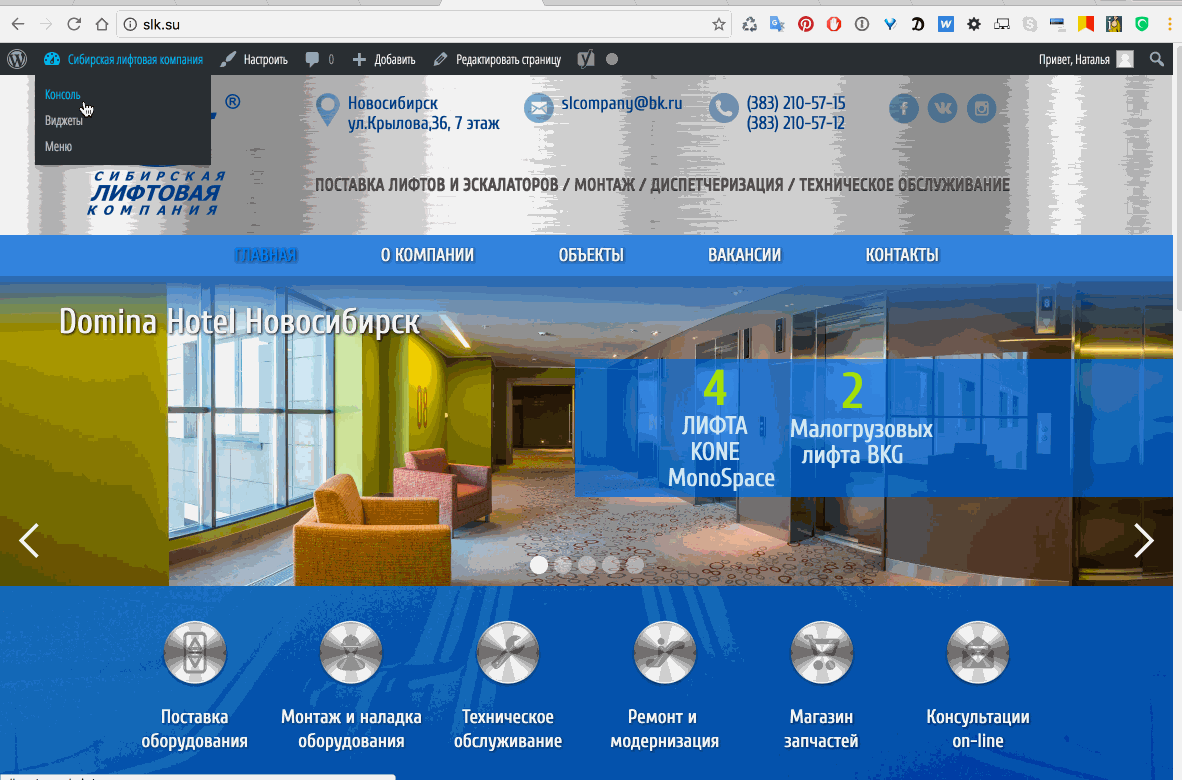This screenshot has width=1182, height=780.
Task: Open ОБЪЕКТЫ nav item
Action: pyautogui.click(x=591, y=255)
